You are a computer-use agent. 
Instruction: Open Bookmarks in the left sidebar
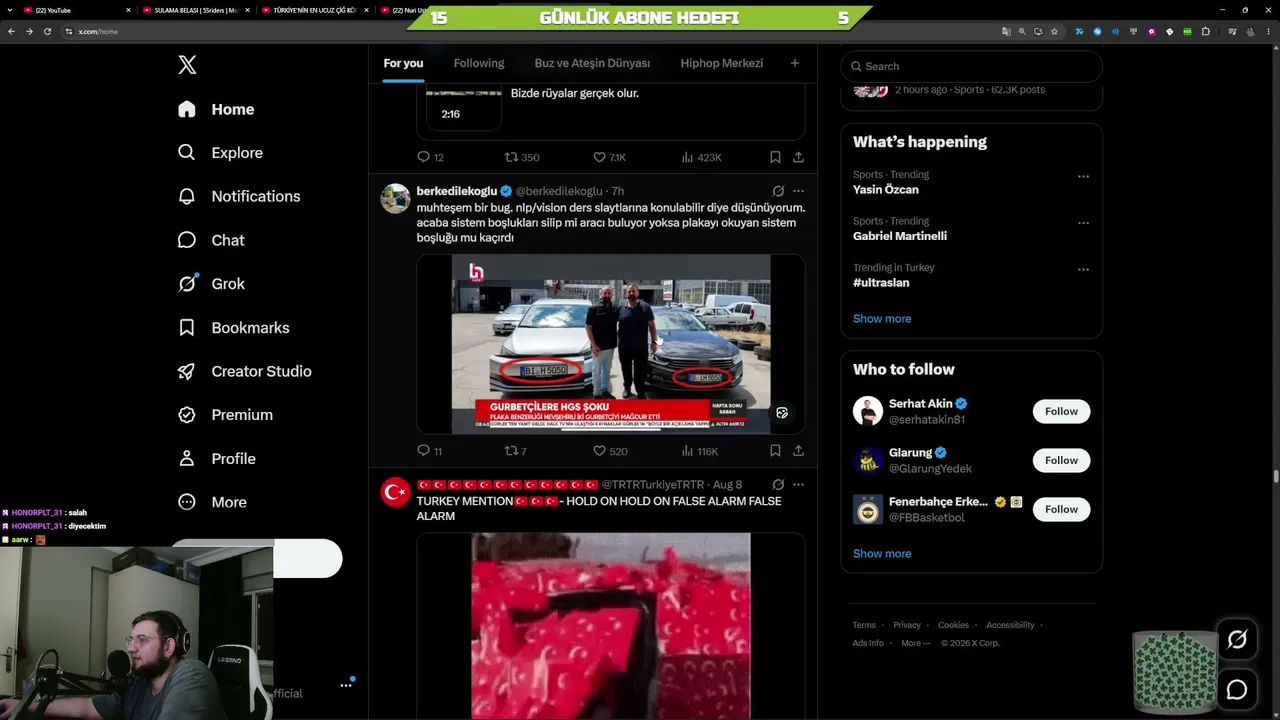pyautogui.click(x=233, y=328)
